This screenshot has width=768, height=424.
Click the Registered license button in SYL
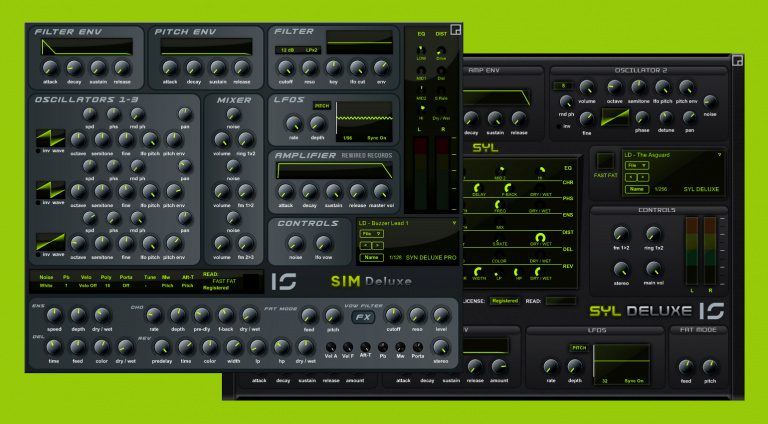pos(505,301)
